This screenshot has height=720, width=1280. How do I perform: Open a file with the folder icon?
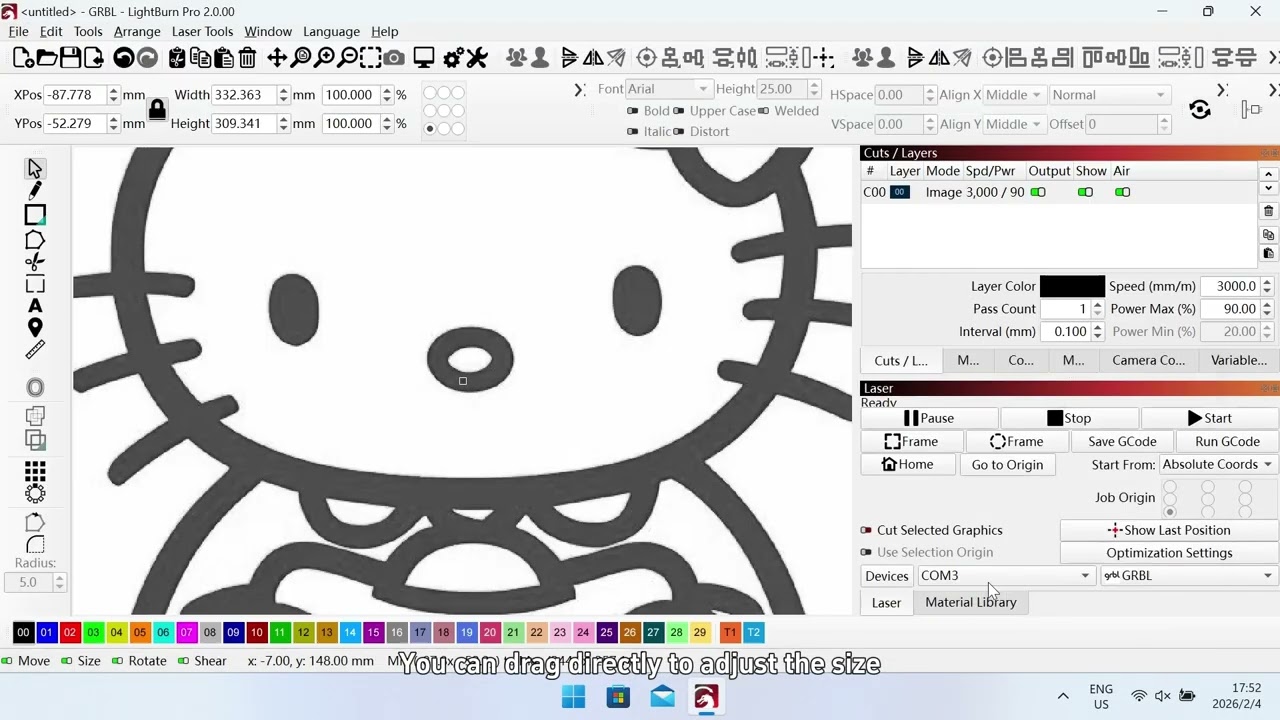coord(46,58)
